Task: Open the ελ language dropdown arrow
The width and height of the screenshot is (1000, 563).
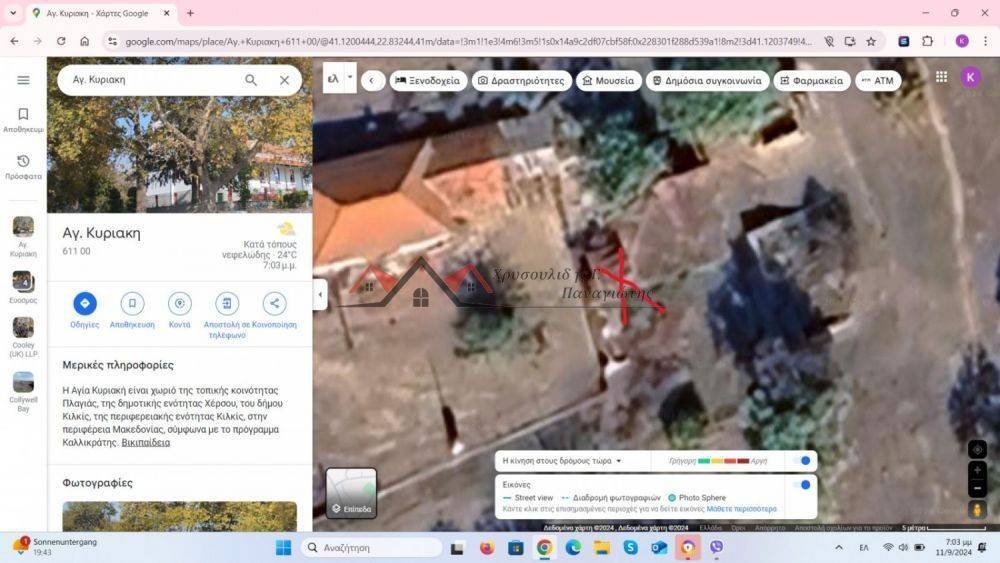Action: [x=350, y=78]
